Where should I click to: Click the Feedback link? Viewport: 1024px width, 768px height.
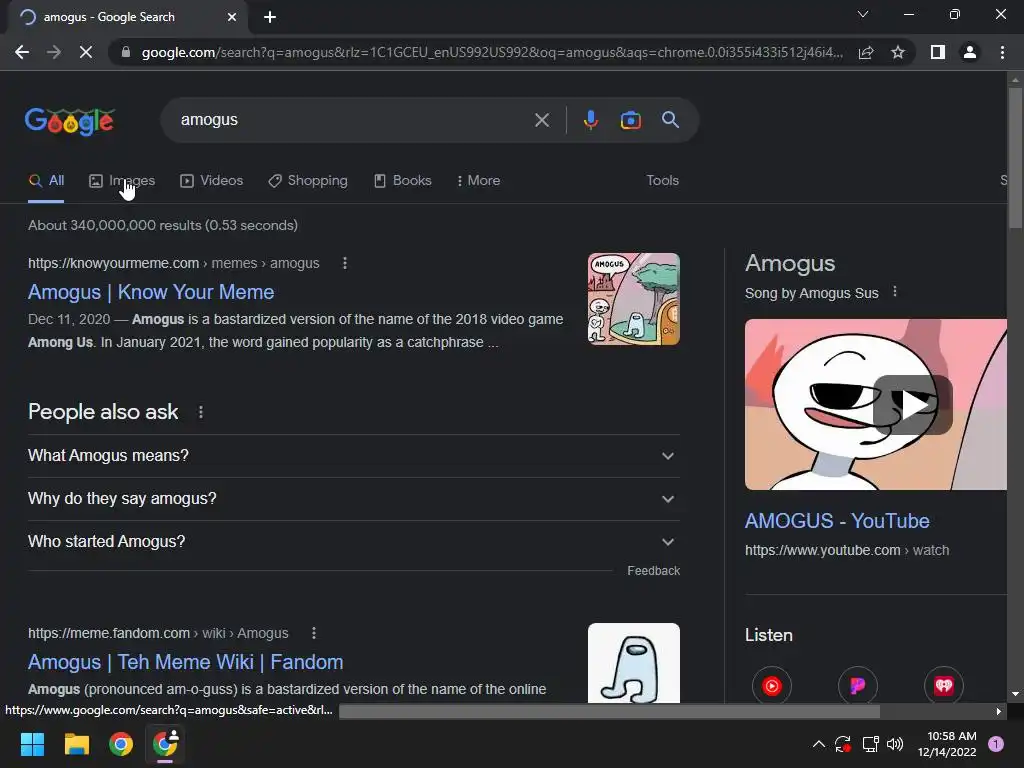tap(653, 571)
